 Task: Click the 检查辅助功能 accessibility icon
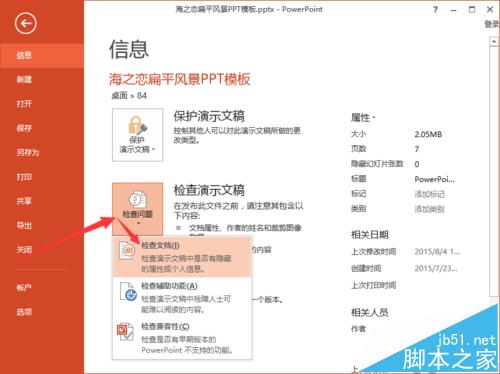(128, 292)
